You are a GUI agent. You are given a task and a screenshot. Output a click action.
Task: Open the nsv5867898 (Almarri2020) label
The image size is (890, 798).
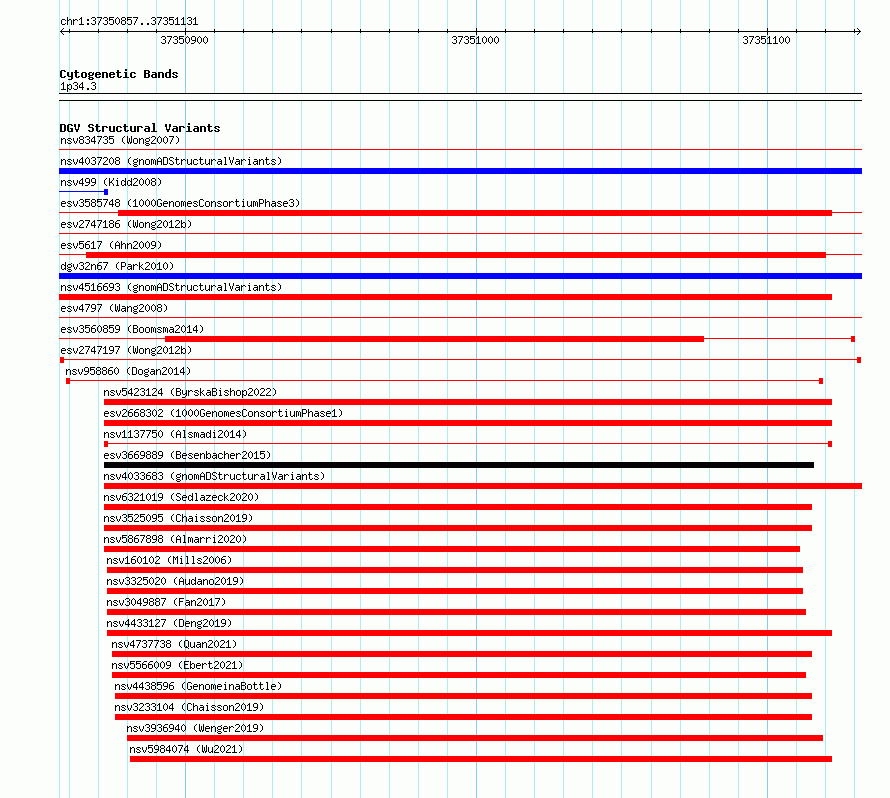(175, 539)
